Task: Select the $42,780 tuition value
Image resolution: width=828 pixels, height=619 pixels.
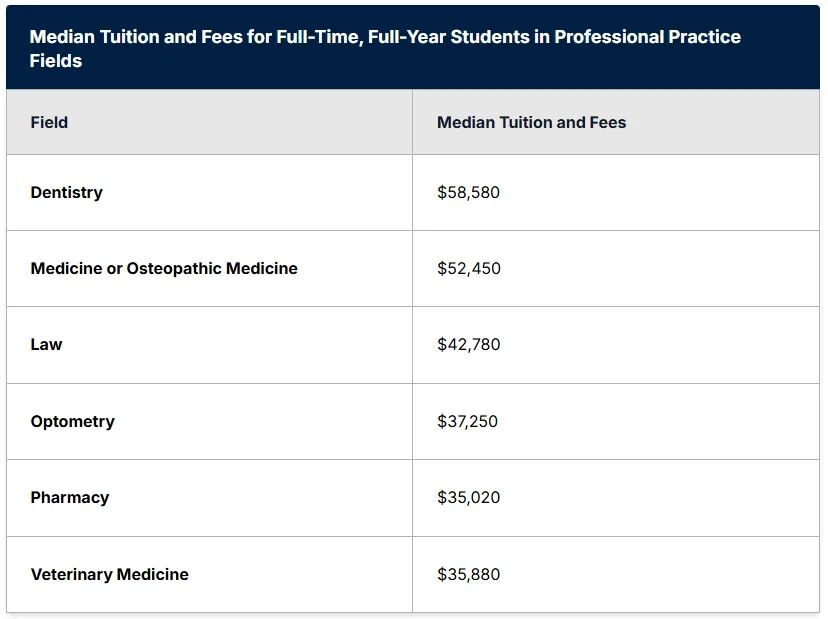Action: 468,344
